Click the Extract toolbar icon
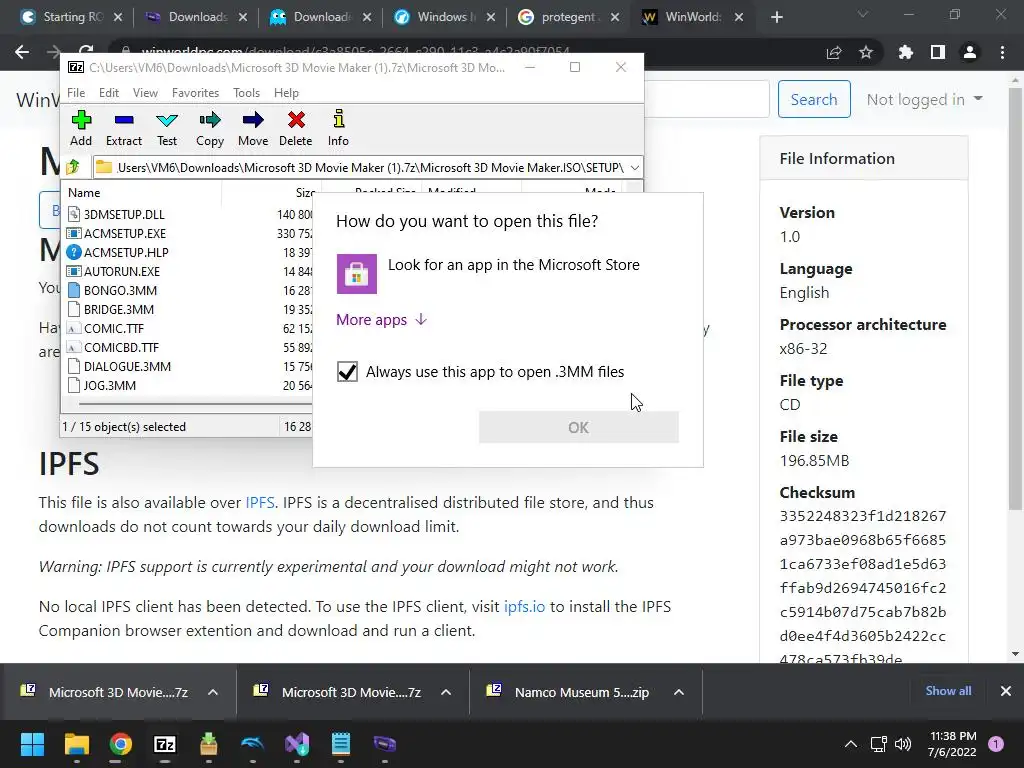This screenshot has height=768, width=1024. 123,128
